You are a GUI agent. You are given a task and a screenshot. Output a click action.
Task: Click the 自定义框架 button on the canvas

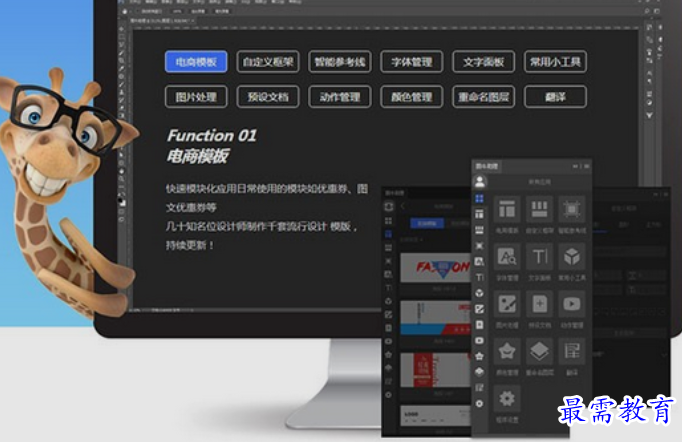268,62
